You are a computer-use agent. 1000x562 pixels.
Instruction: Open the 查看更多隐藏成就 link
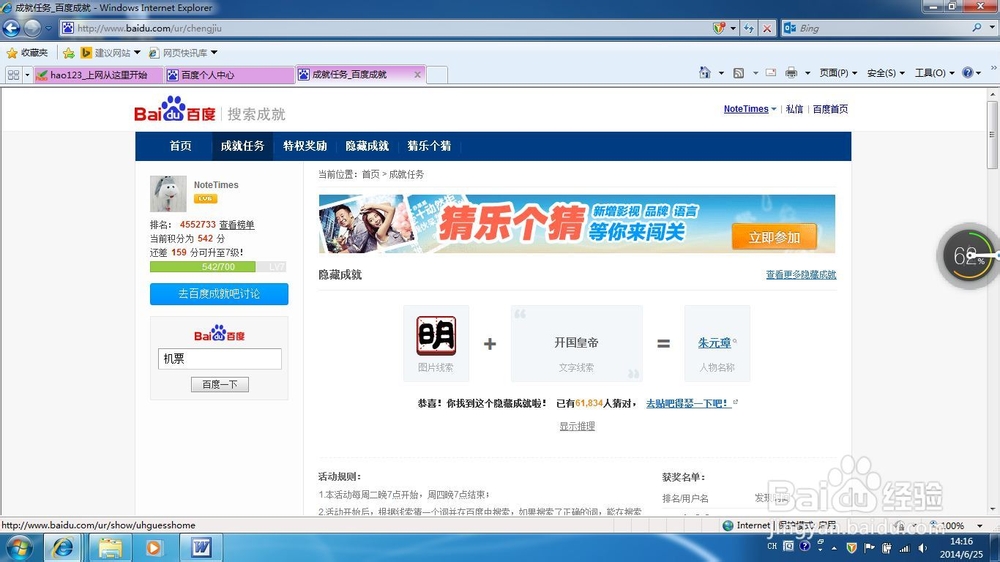tap(801, 274)
